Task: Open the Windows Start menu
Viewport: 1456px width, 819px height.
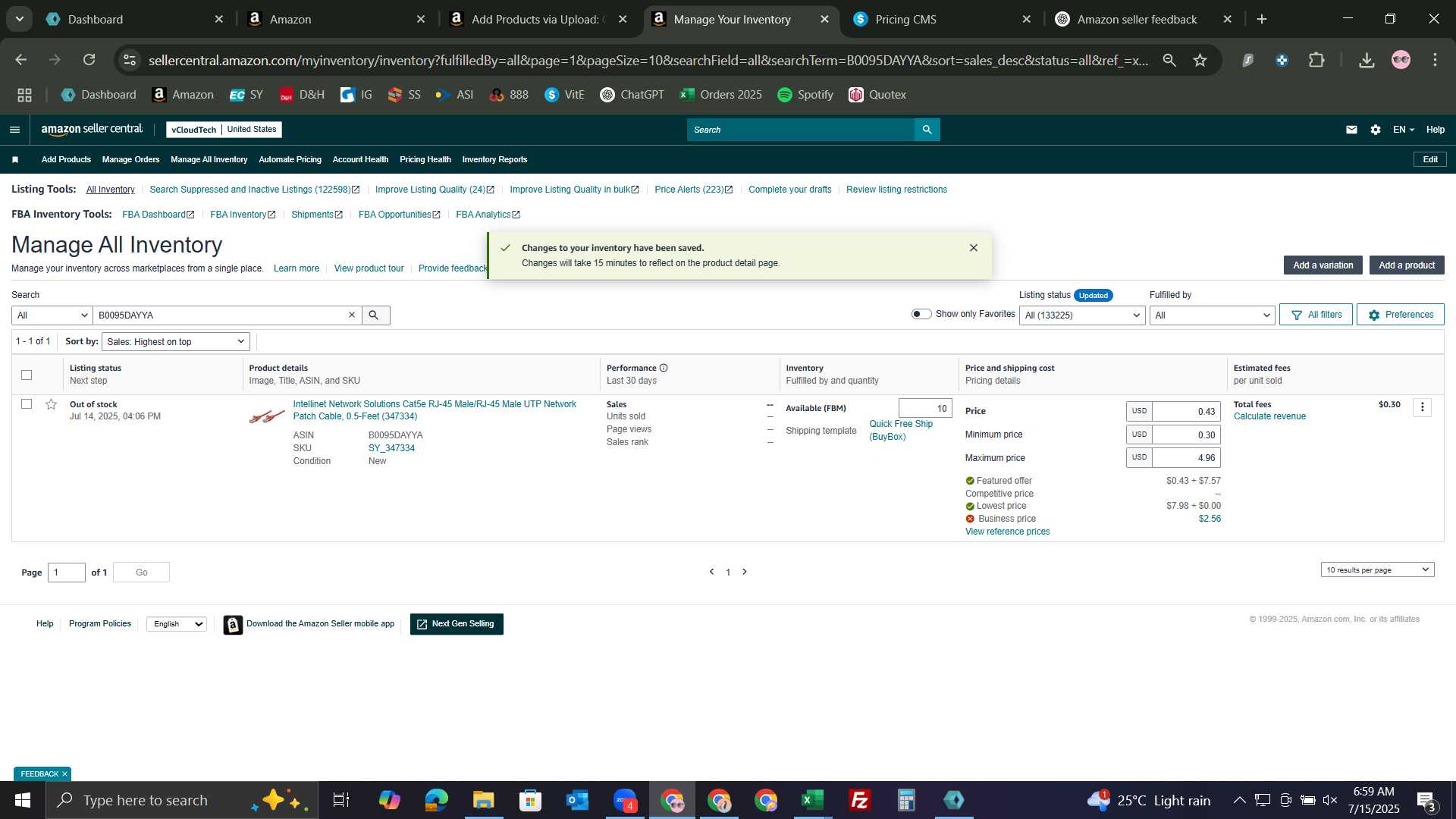Action: click(23, 800)
